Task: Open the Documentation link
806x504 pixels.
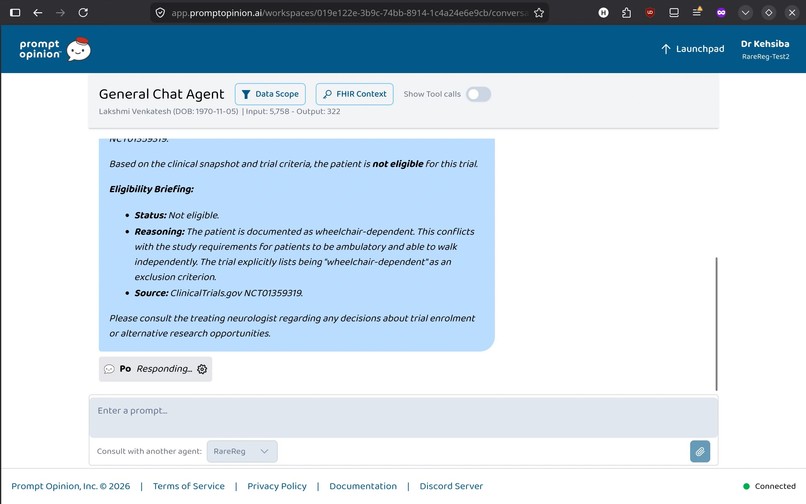Action: click(363, 486)
